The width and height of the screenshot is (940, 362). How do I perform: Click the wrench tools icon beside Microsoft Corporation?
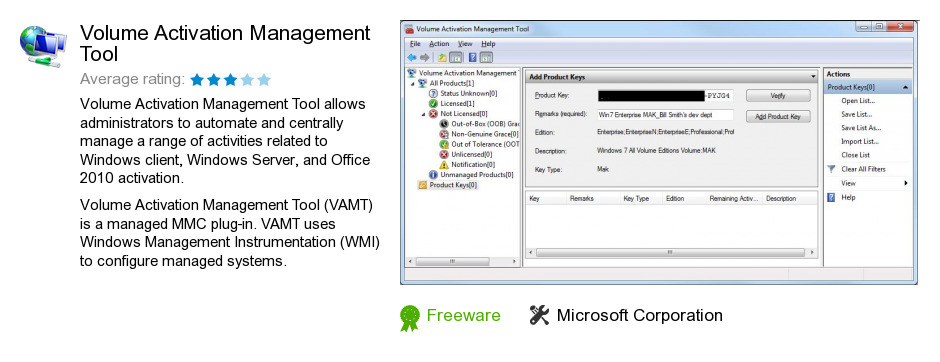(x=540, y=315)
